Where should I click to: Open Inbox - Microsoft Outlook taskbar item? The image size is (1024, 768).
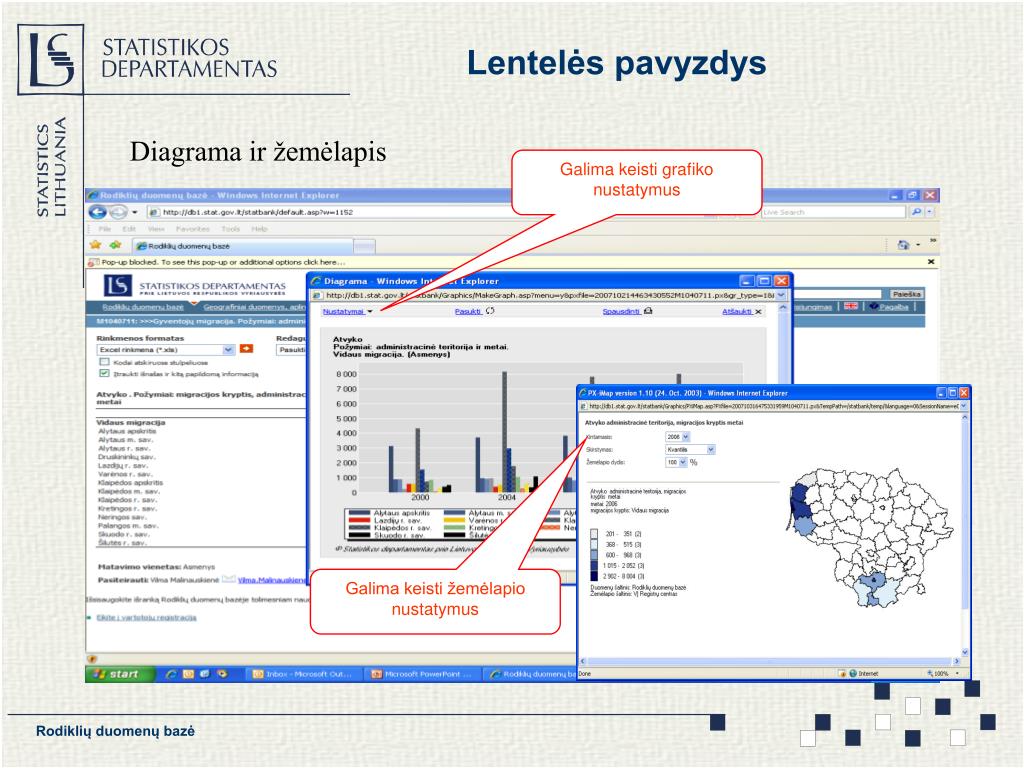303,674
